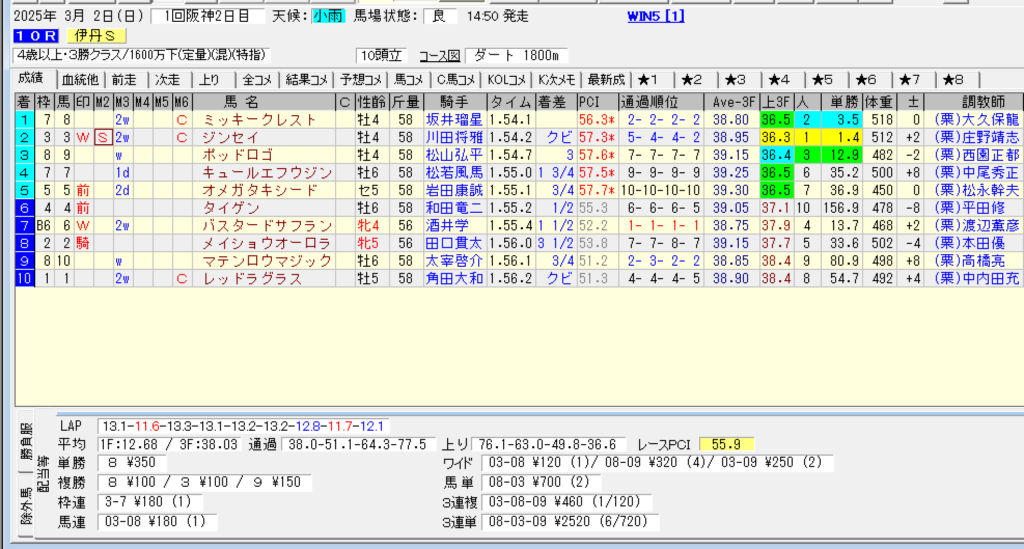Click the LAP times field
The height and width of the screenshot is (549, 1024).
tap(243, 427)
